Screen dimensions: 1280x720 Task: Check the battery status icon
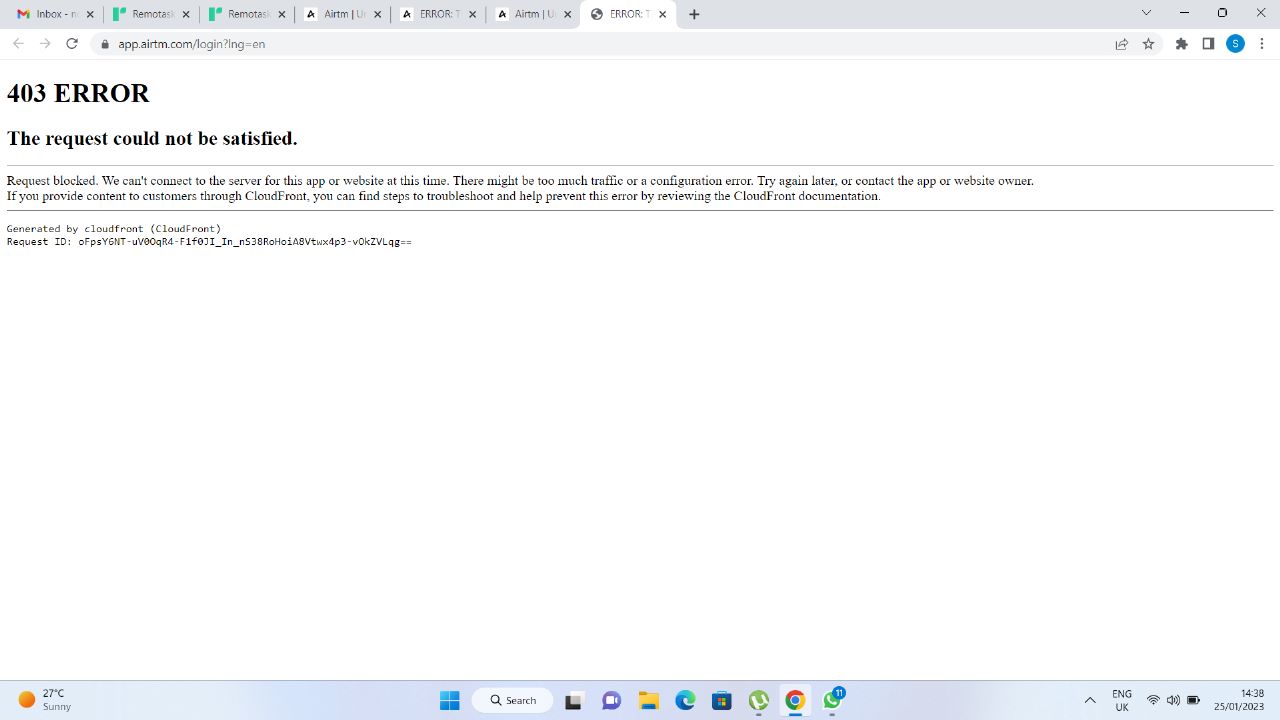(1193, 700)
